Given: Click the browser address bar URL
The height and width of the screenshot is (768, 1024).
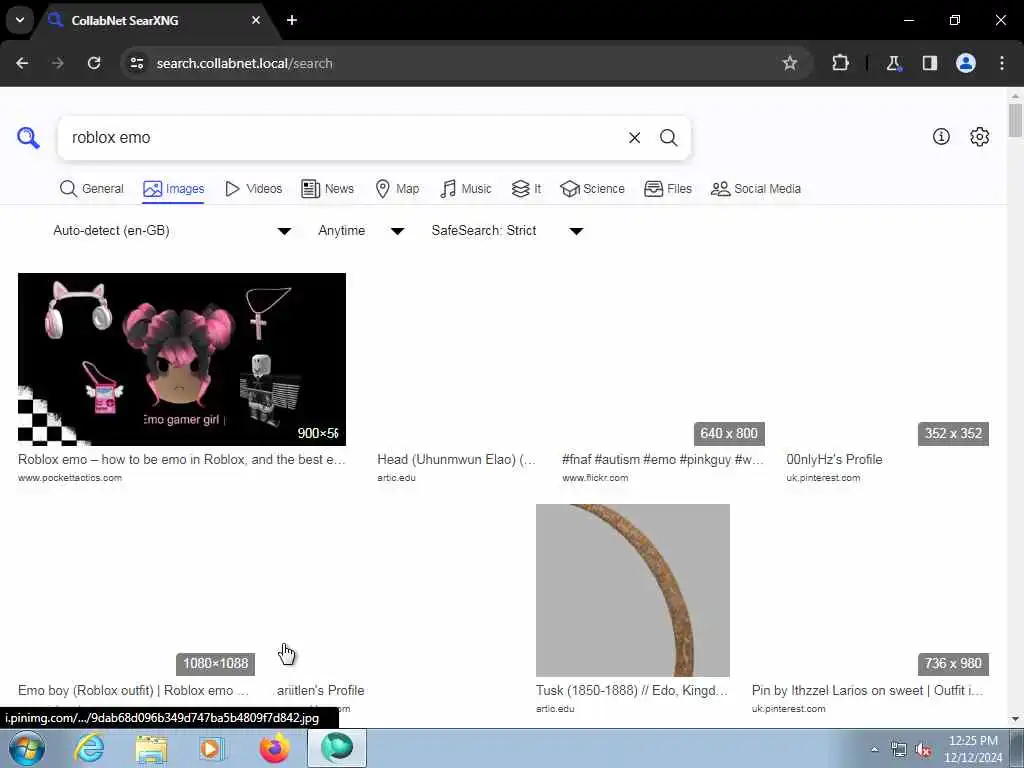Looking at the screenshot, I should click(244, 63).
